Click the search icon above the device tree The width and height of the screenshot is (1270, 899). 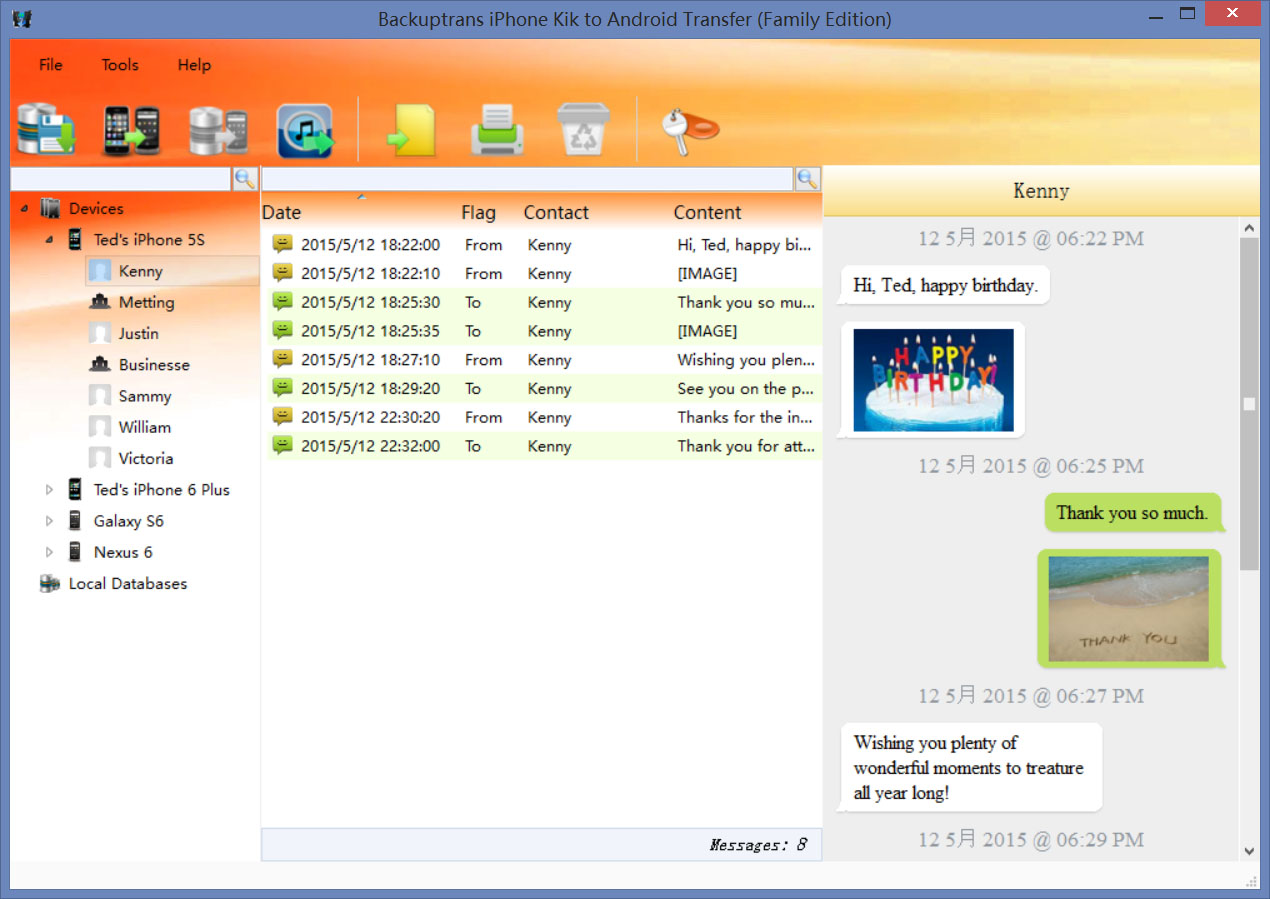point(245,179)
